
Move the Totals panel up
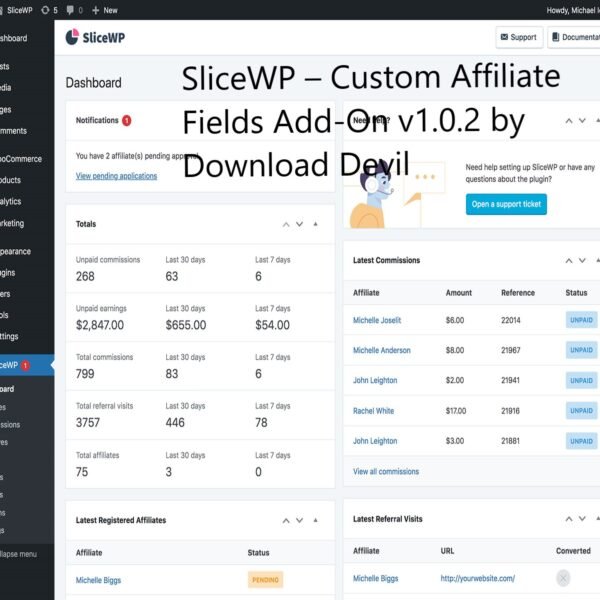(286, 224)
